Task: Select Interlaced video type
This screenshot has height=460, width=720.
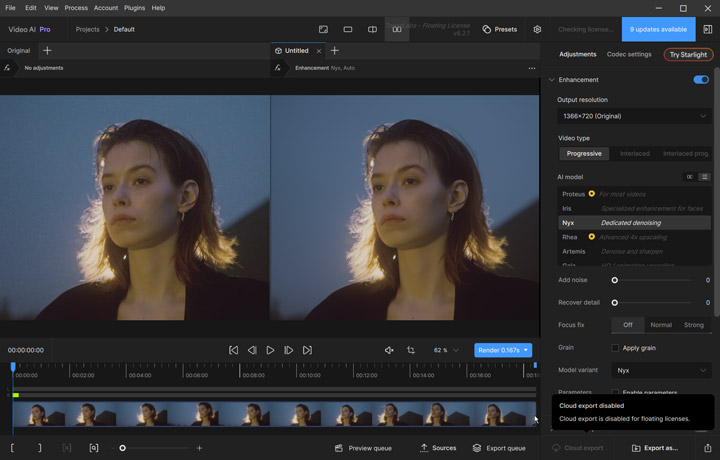Action: click(635, 153)
